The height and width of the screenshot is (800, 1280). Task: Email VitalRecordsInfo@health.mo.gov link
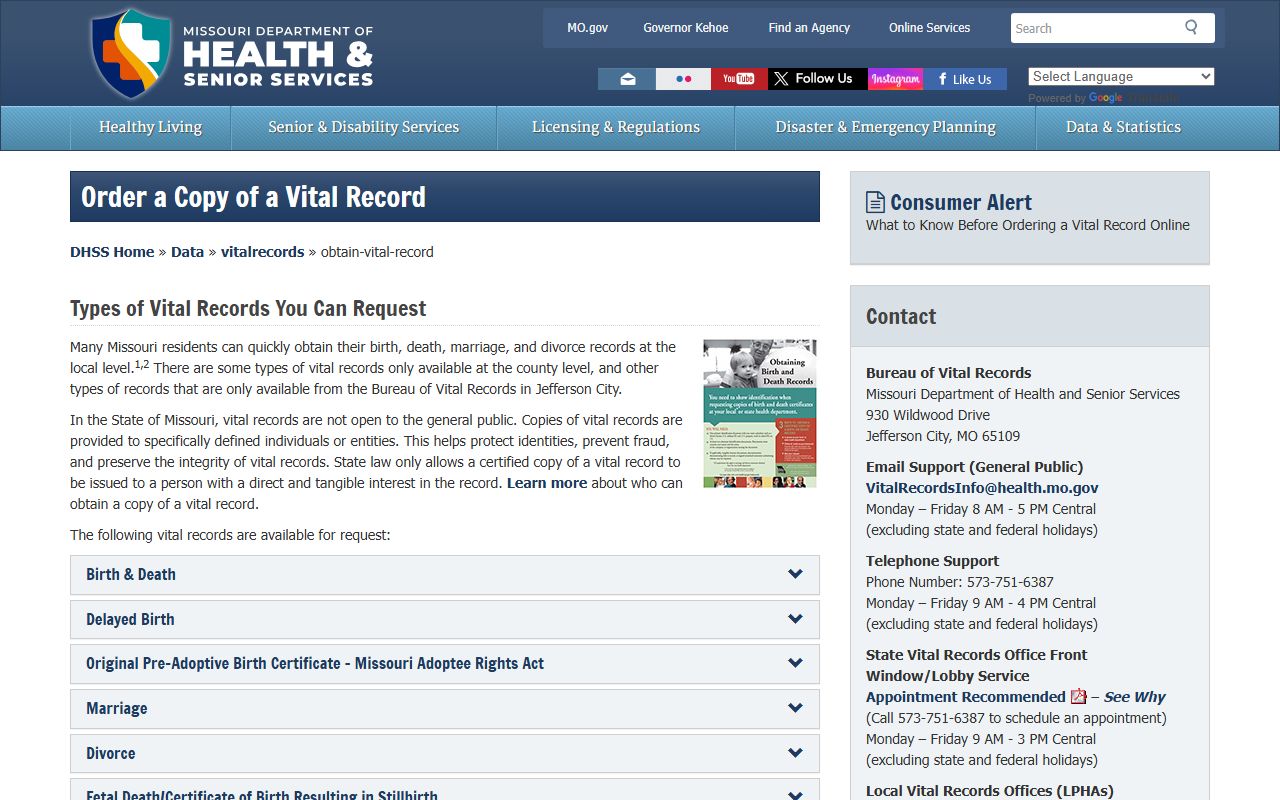(x=982, y=488)
